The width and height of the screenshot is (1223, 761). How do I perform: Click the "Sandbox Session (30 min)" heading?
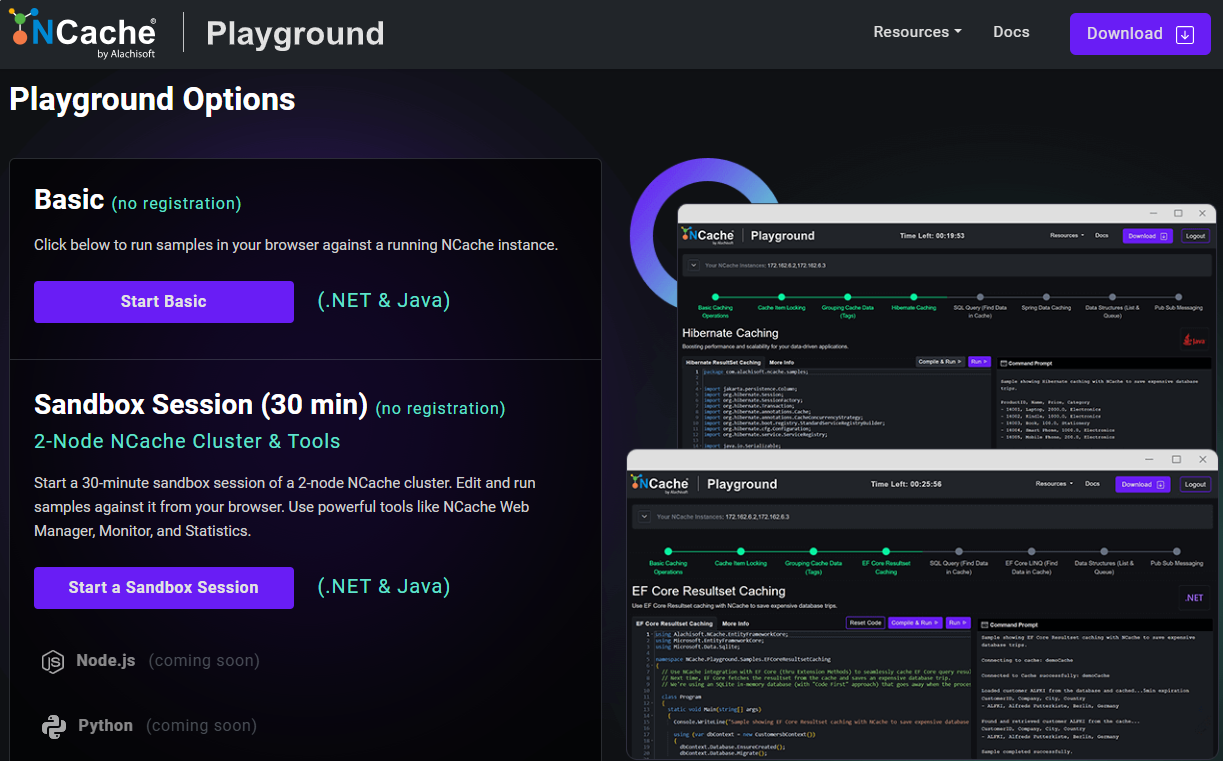tap(201, 405)
